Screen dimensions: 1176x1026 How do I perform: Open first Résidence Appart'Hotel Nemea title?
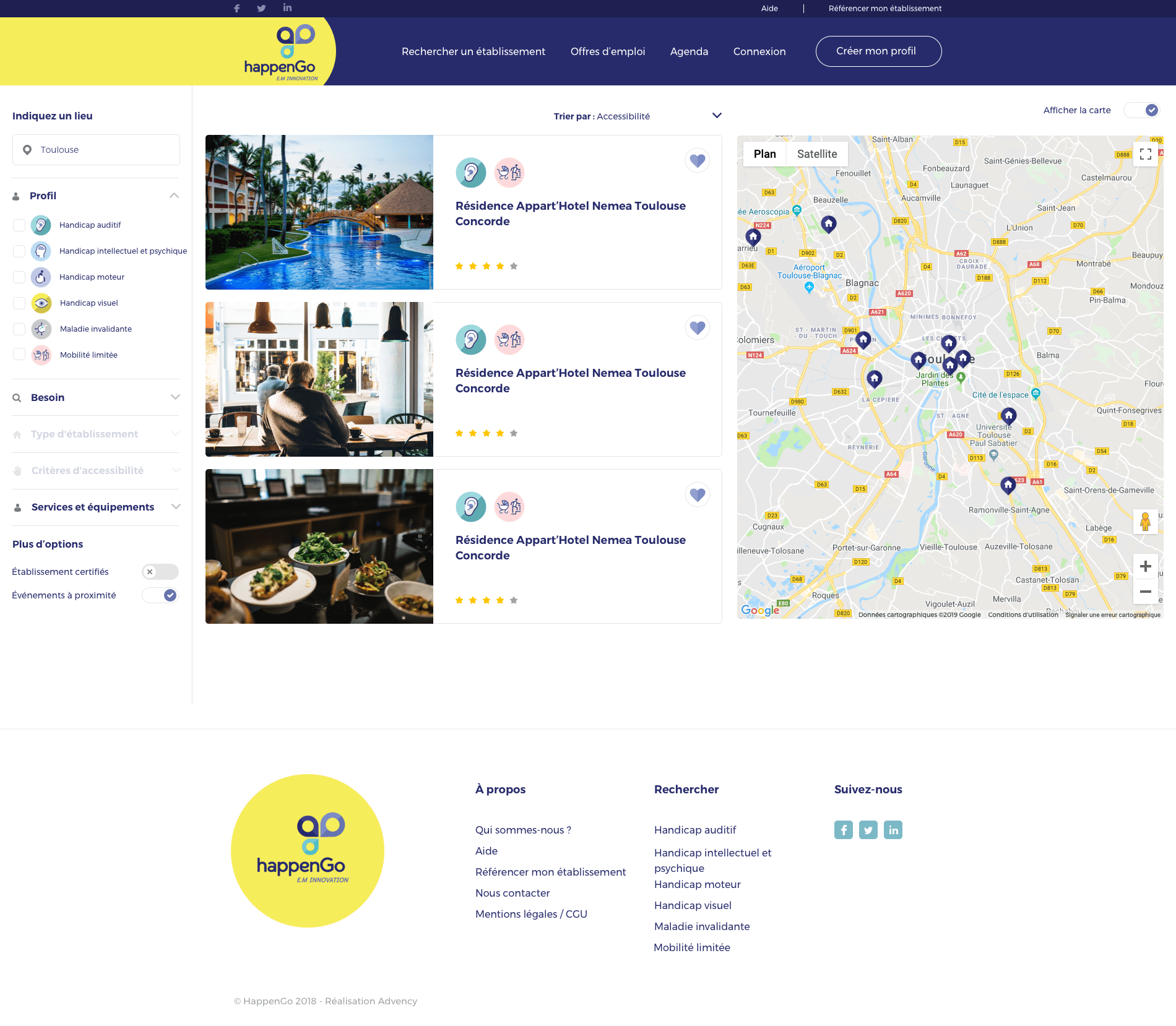point(571,213)
